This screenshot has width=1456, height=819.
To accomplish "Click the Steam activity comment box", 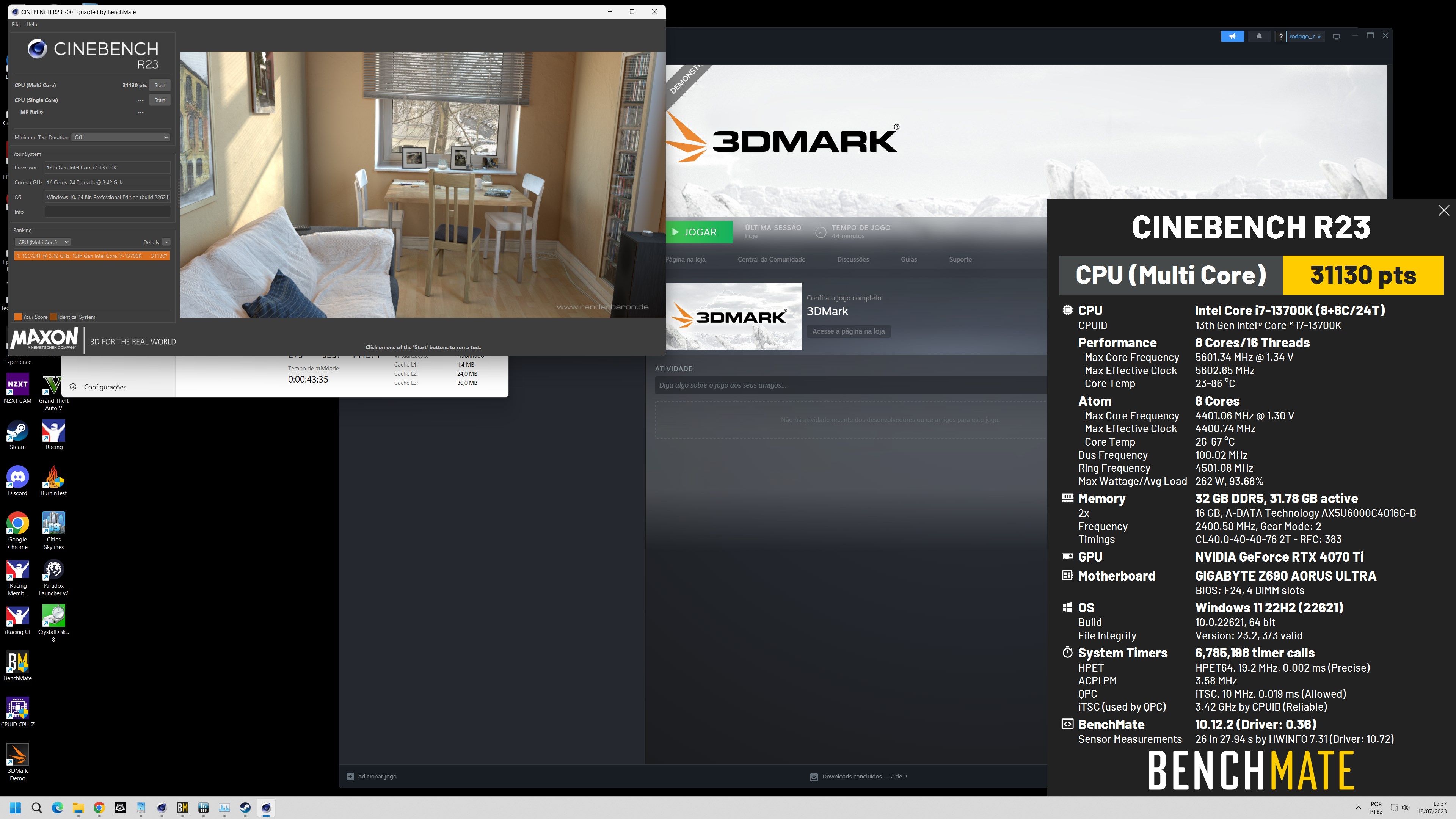I will click(x=850, y=385).
